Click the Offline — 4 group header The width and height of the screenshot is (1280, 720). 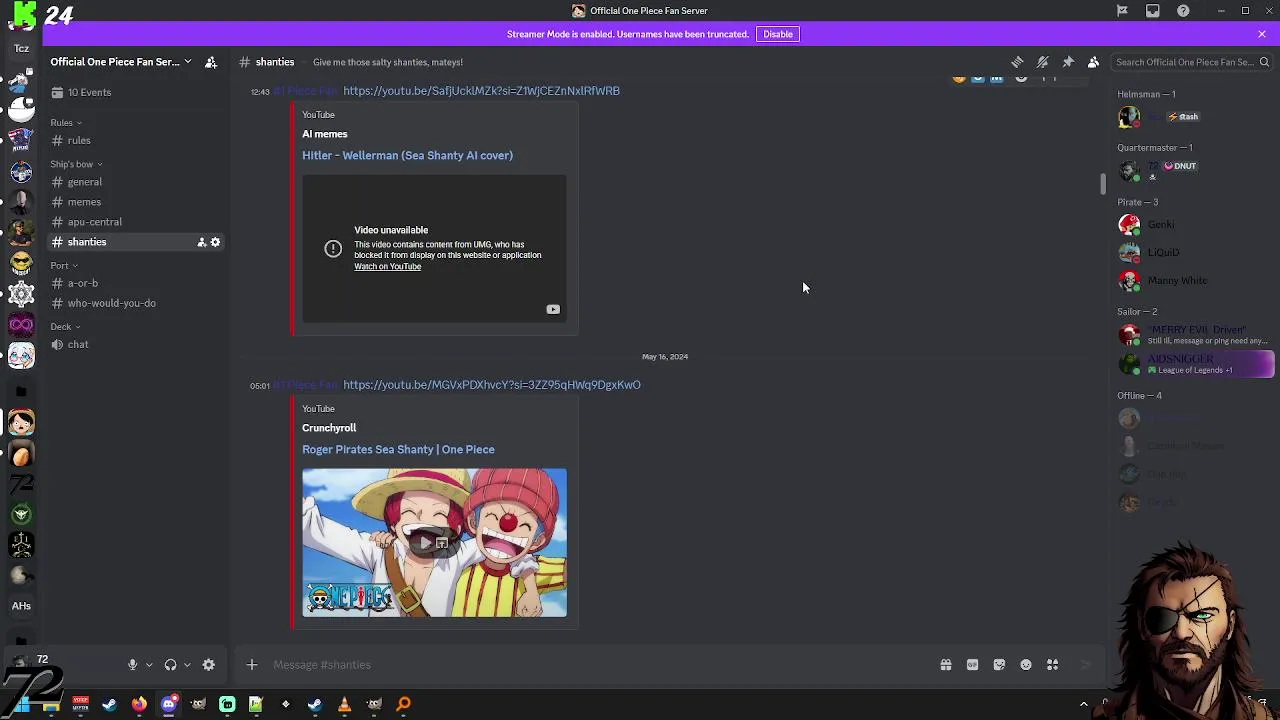(1139, 396)
